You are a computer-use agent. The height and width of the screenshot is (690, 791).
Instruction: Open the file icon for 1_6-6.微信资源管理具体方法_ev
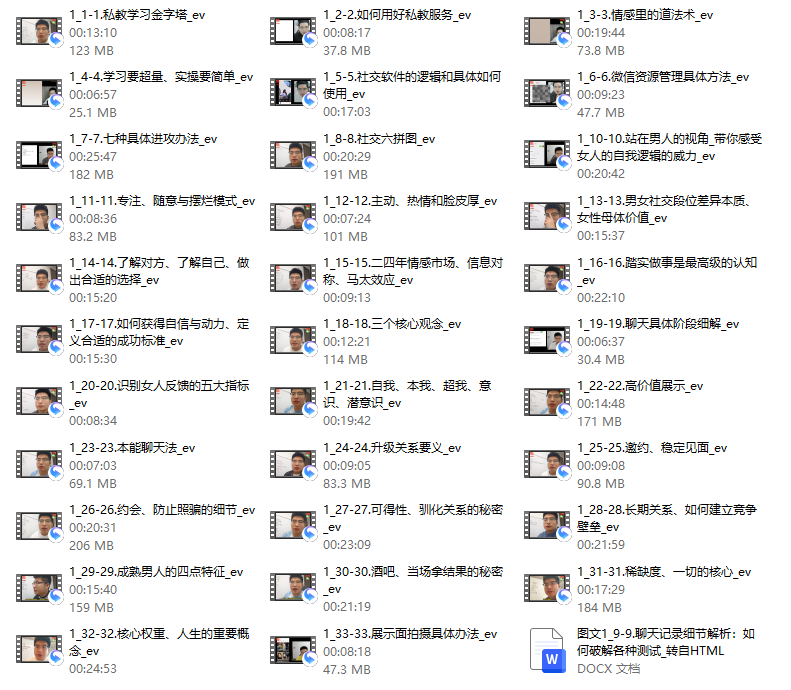(x=547, y=94)
